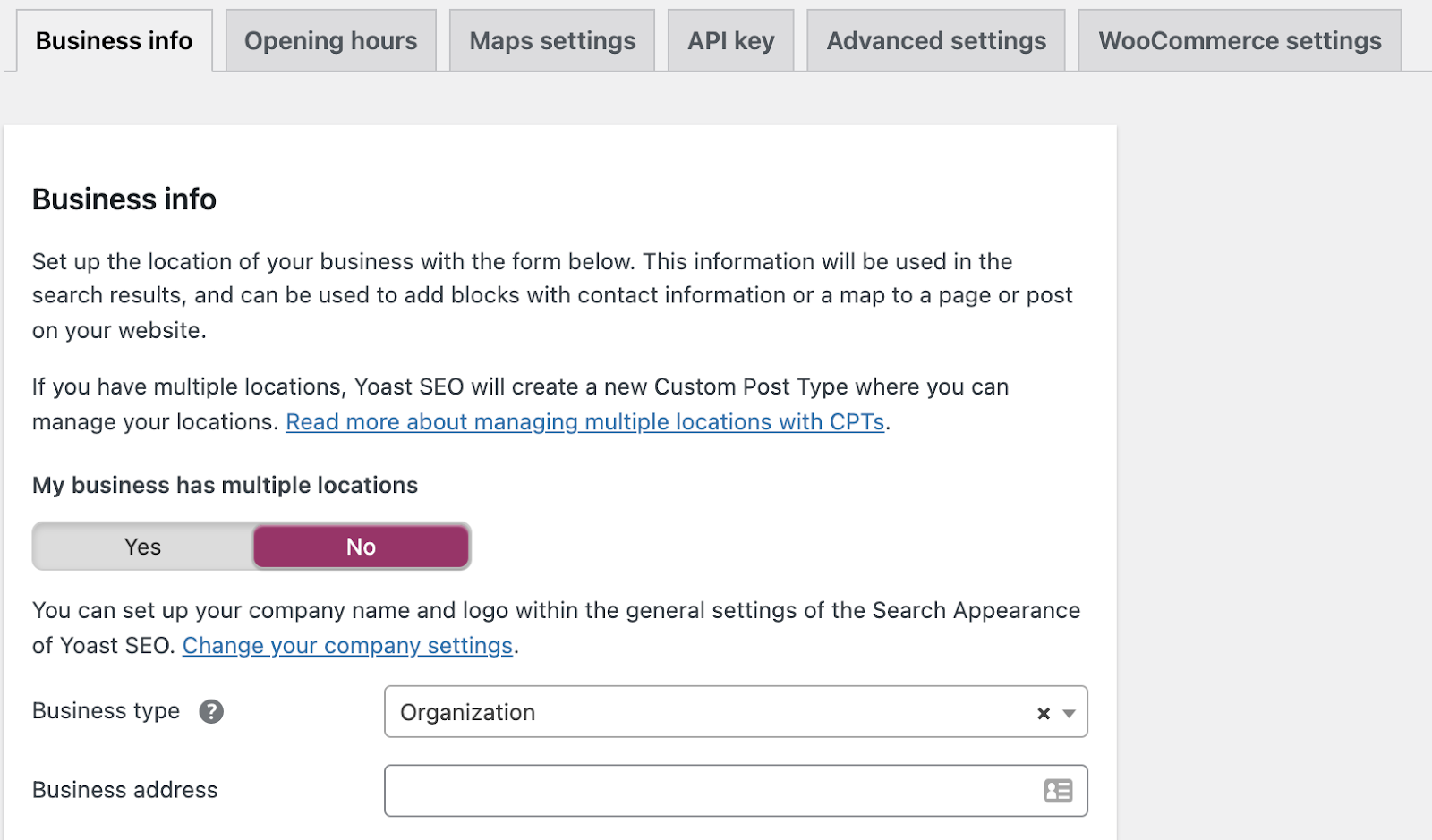This screenshot has width=1432, height=840.
Task: Select Yes for multiple locations
Action: coord(143,547)
